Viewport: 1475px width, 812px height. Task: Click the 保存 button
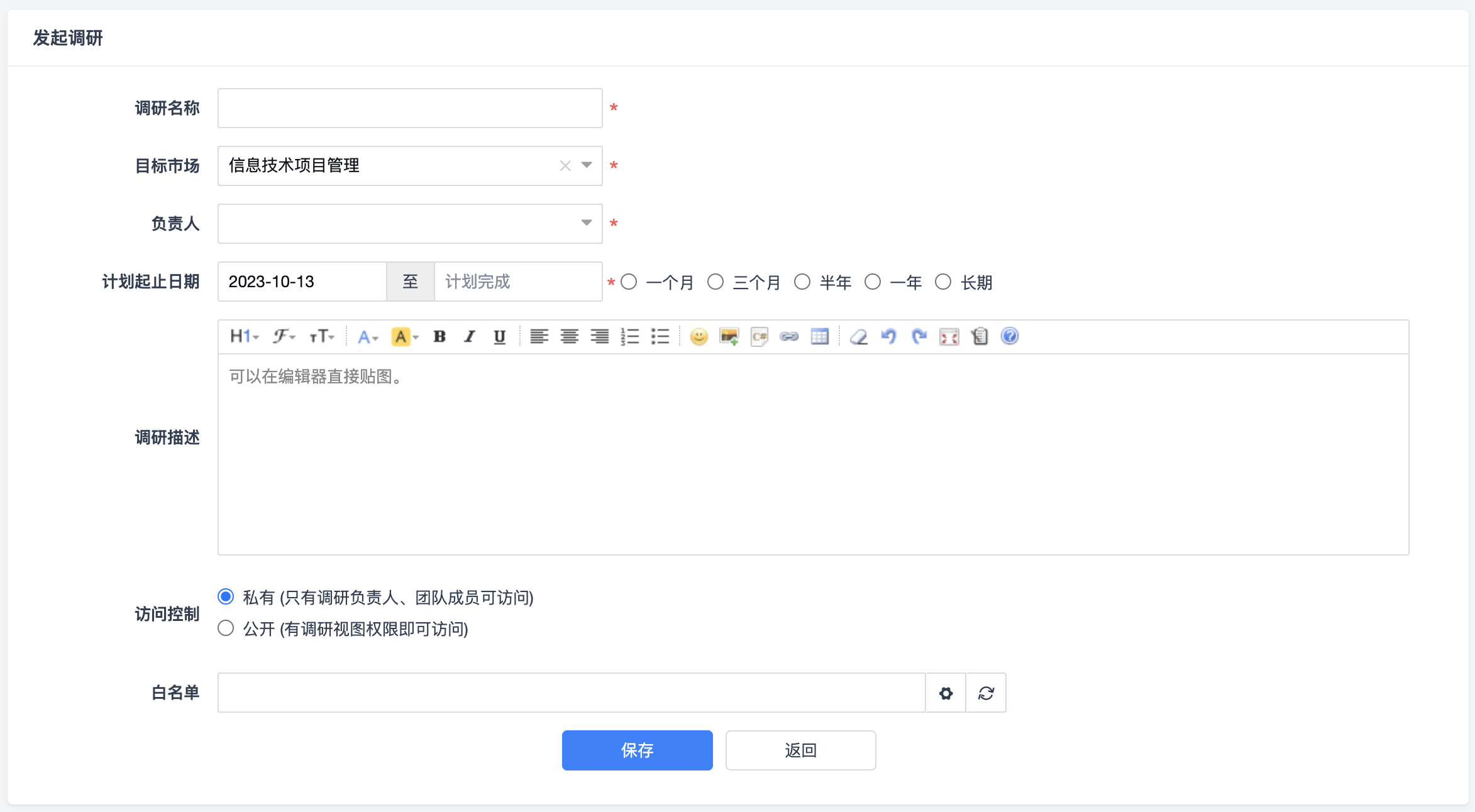637,750
